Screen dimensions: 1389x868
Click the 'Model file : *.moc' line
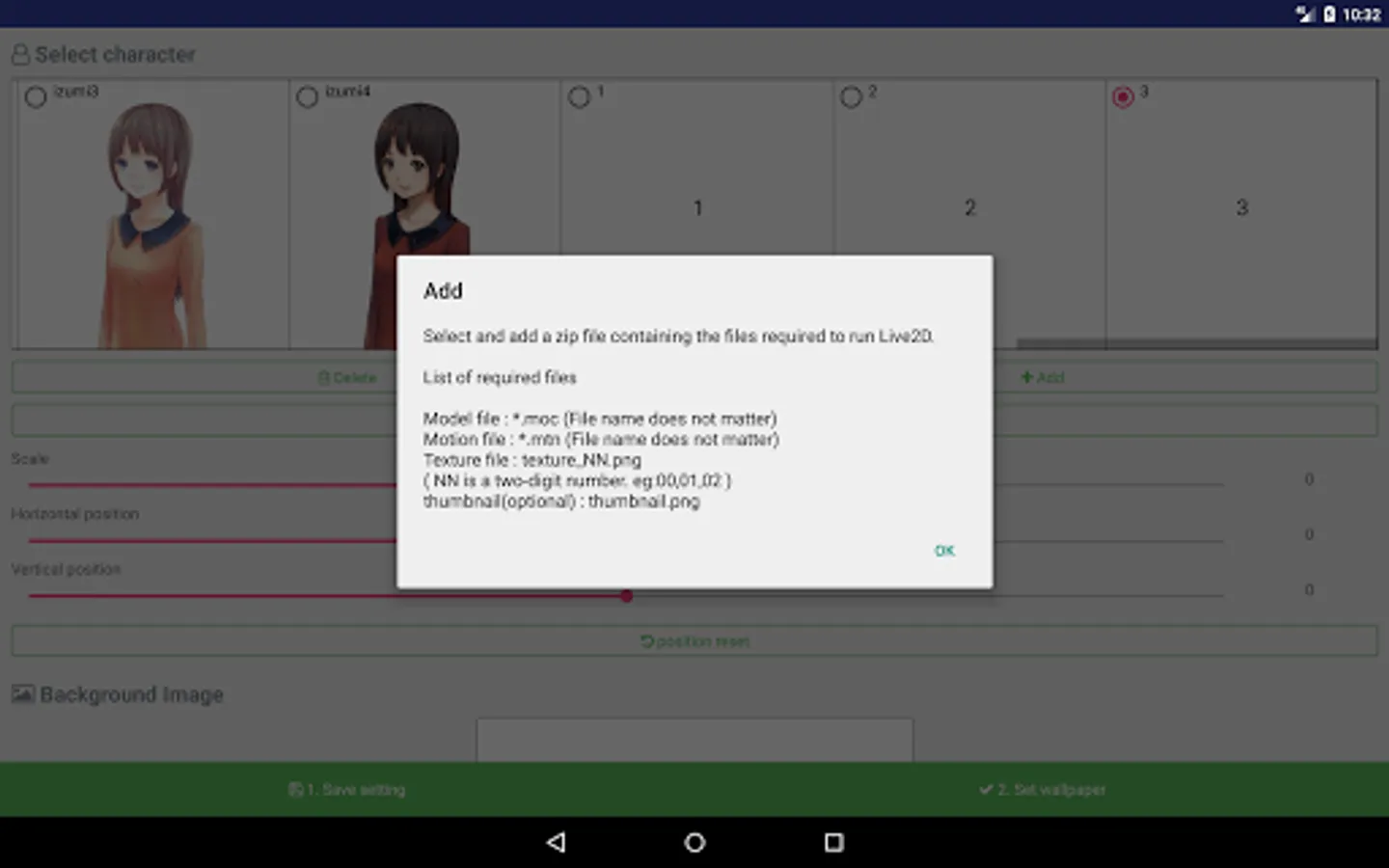(600, 419)
